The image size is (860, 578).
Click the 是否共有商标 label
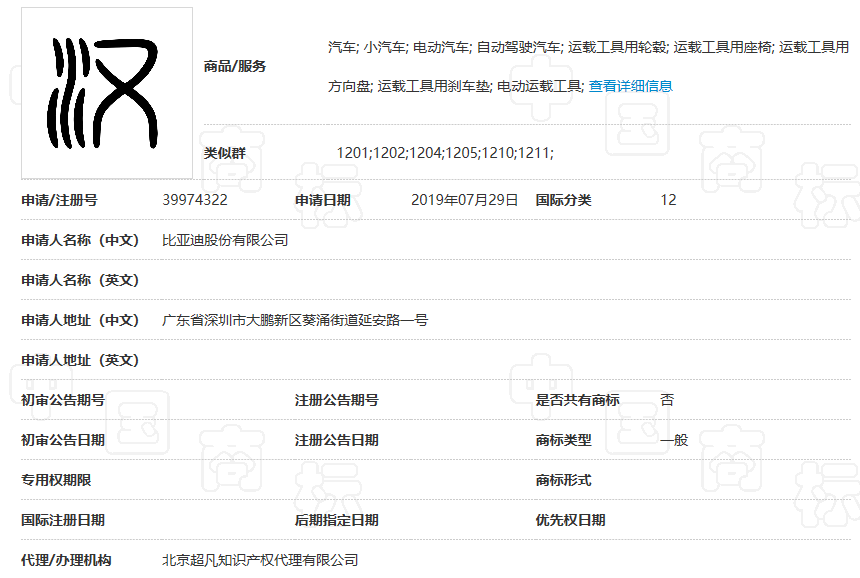pos(578,400)
